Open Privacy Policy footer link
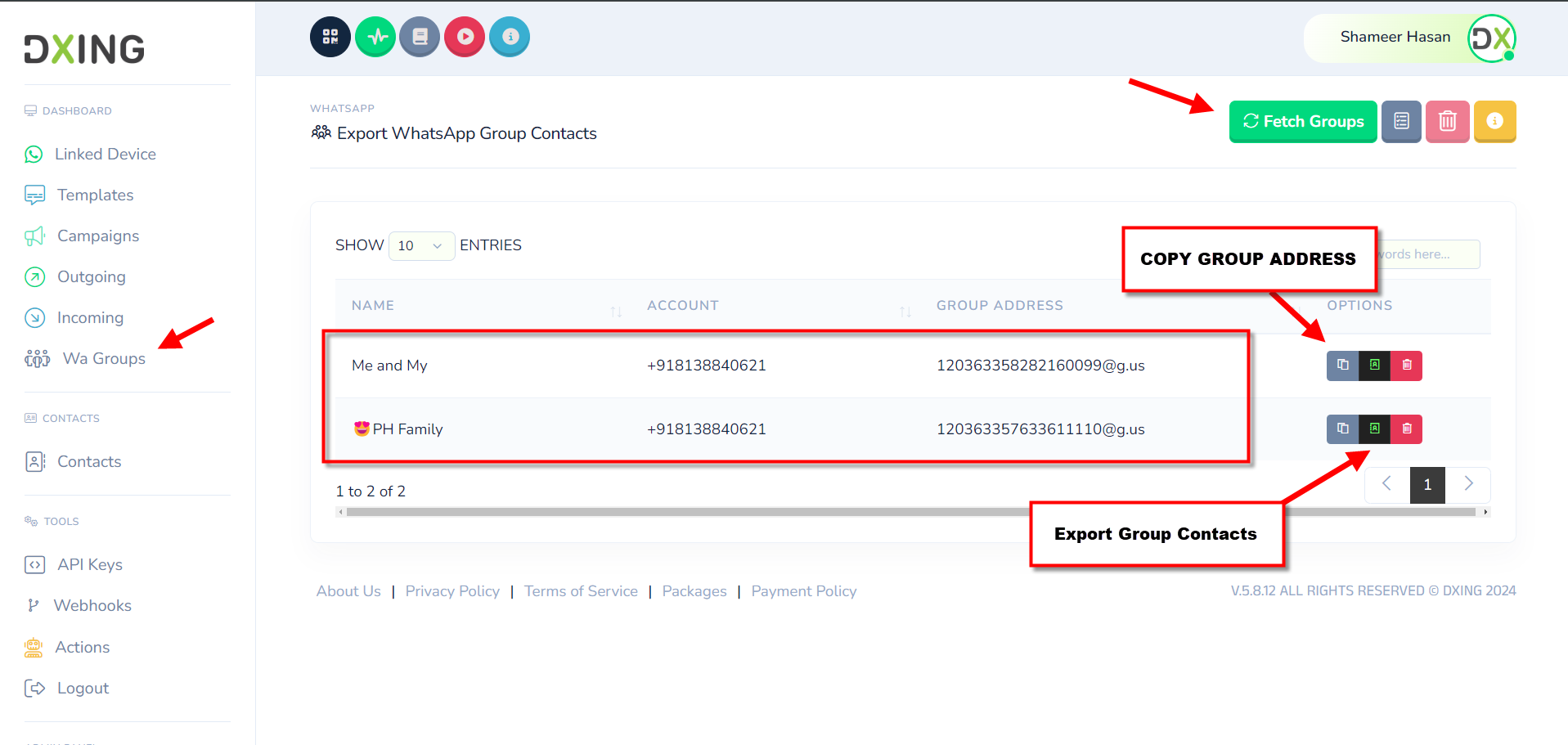This screenshot has width=1568, height=745. pos(452,591)
